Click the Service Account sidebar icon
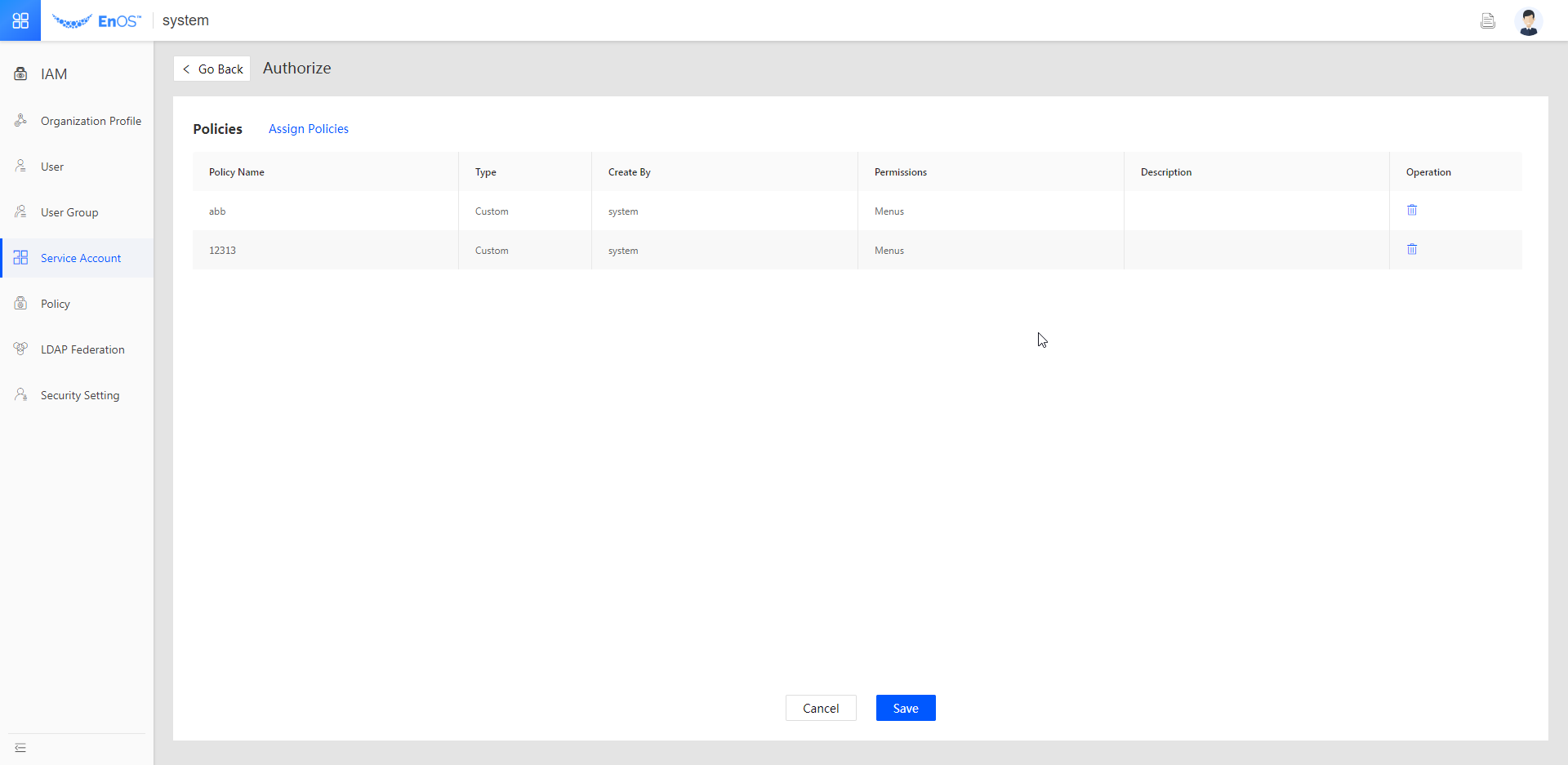Image resolution: width=1568 pixels, height=765 pixels. pyautogui.click(x=21, y=258)
